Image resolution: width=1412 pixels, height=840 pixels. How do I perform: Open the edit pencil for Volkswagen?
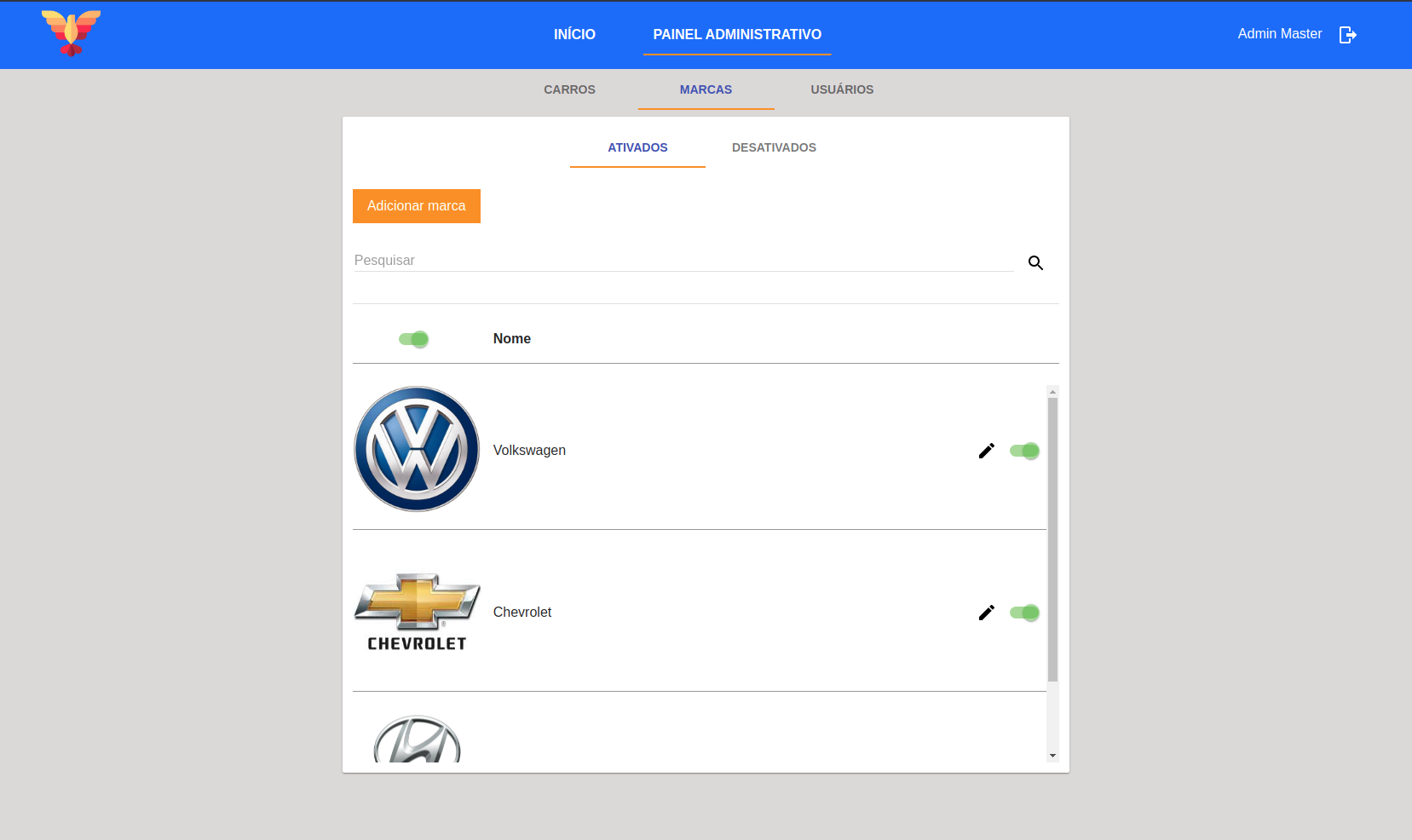click(987, 451)
